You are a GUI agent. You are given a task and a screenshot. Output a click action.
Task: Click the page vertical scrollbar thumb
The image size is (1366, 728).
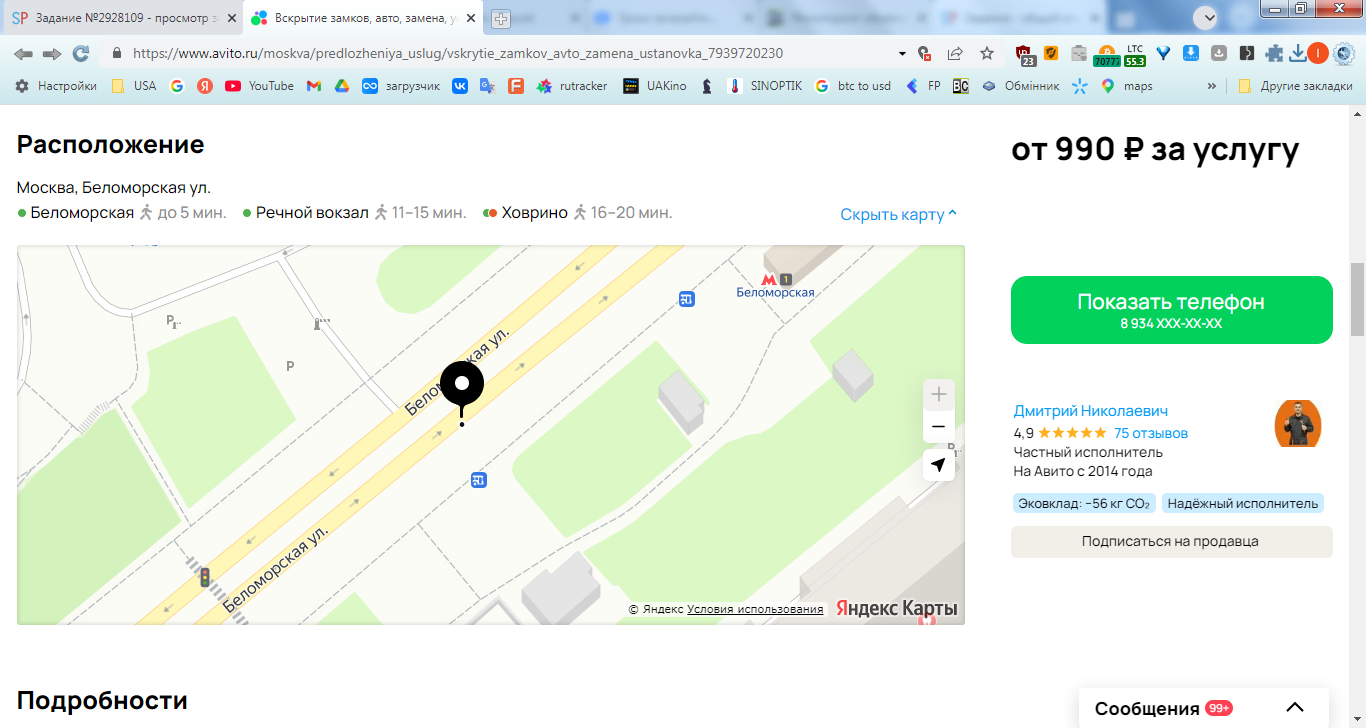(1357, 299)
